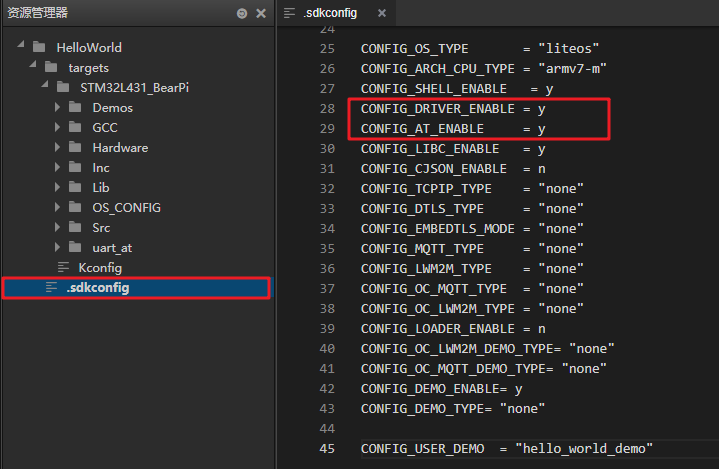Click line number 31 in gutter
This screenshot has width=719, height=469.
pos(327,169)
